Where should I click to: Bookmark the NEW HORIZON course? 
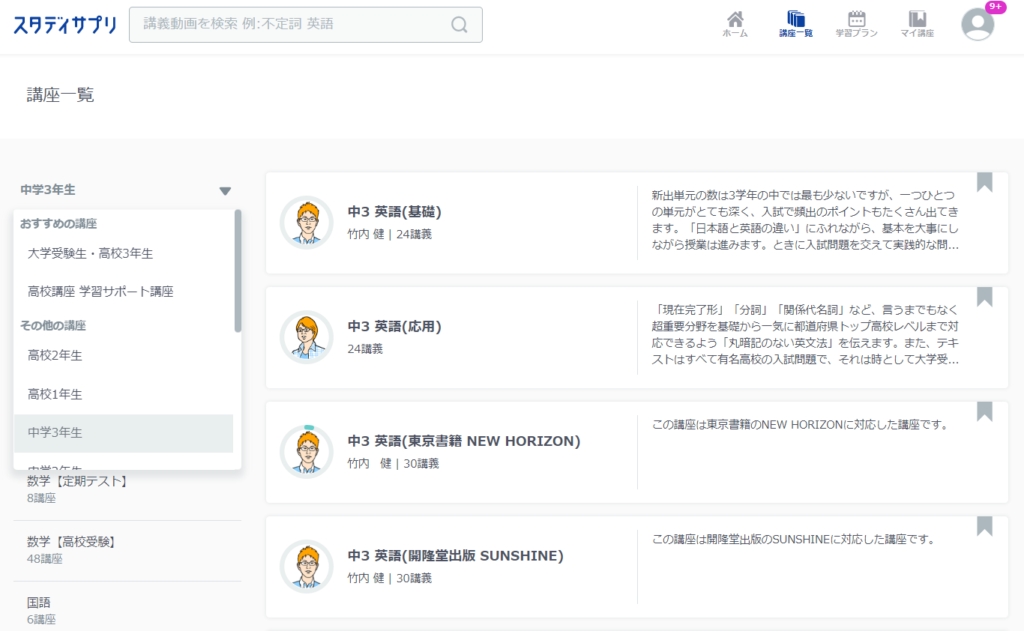pyautogui.click(x=984, y=412)
